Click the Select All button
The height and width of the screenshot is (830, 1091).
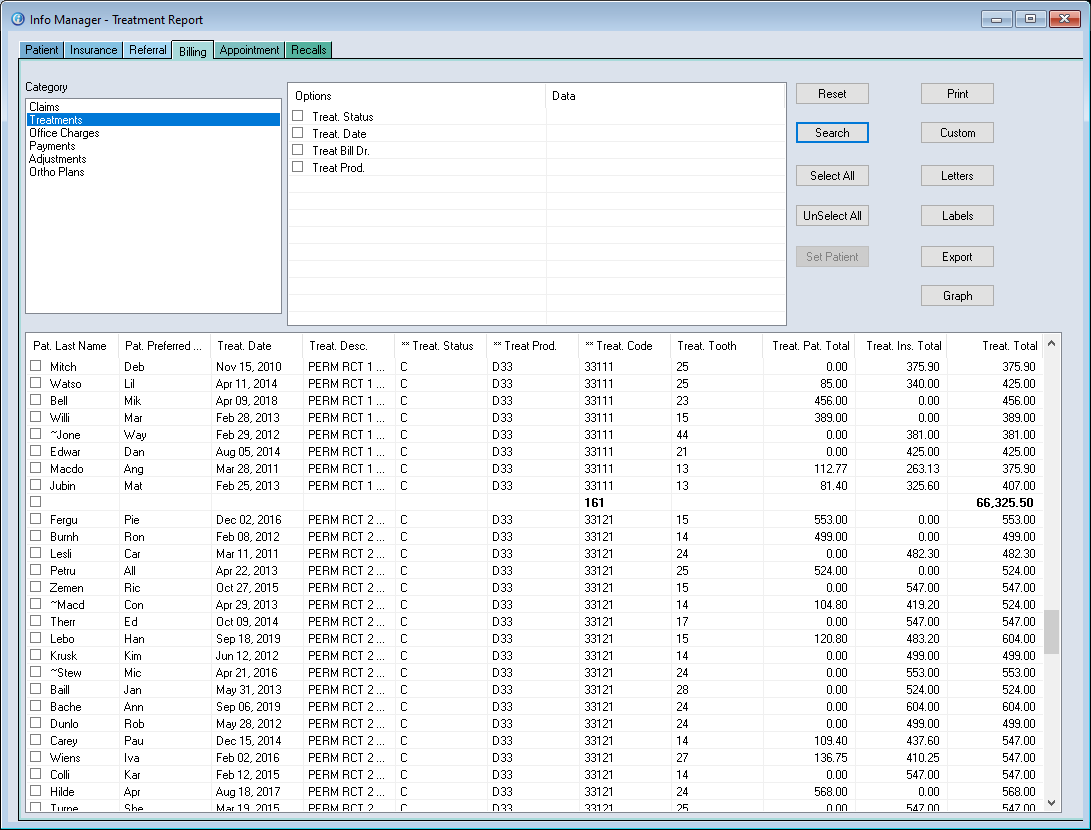[x=832, y=176]
